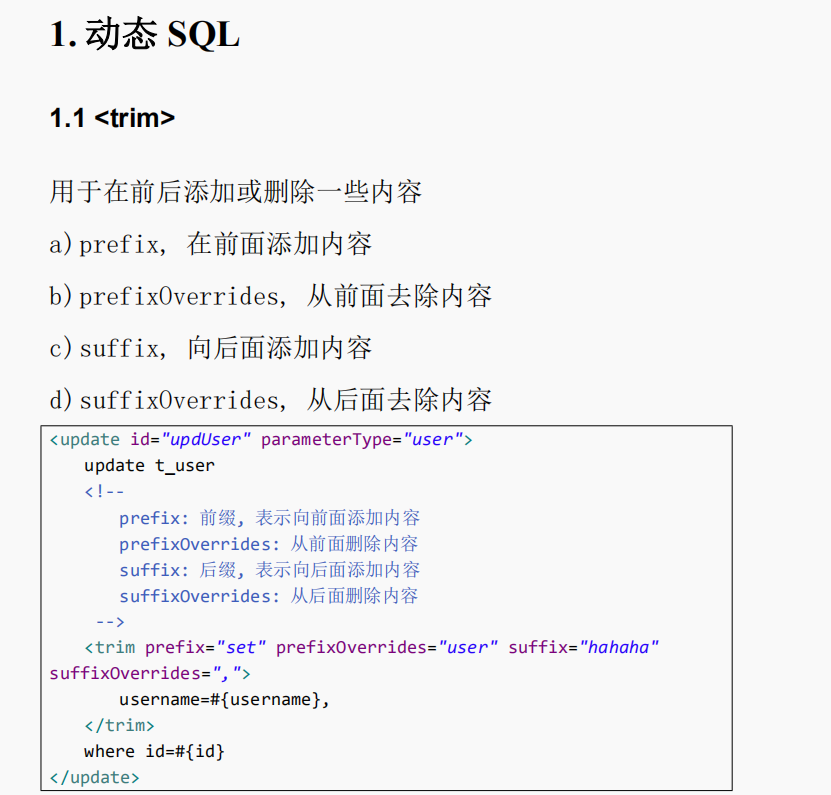The height and width of the screenshot is (795, 831).
Task: Click the heading '1. 动态 SQL'
Action: 145,35
